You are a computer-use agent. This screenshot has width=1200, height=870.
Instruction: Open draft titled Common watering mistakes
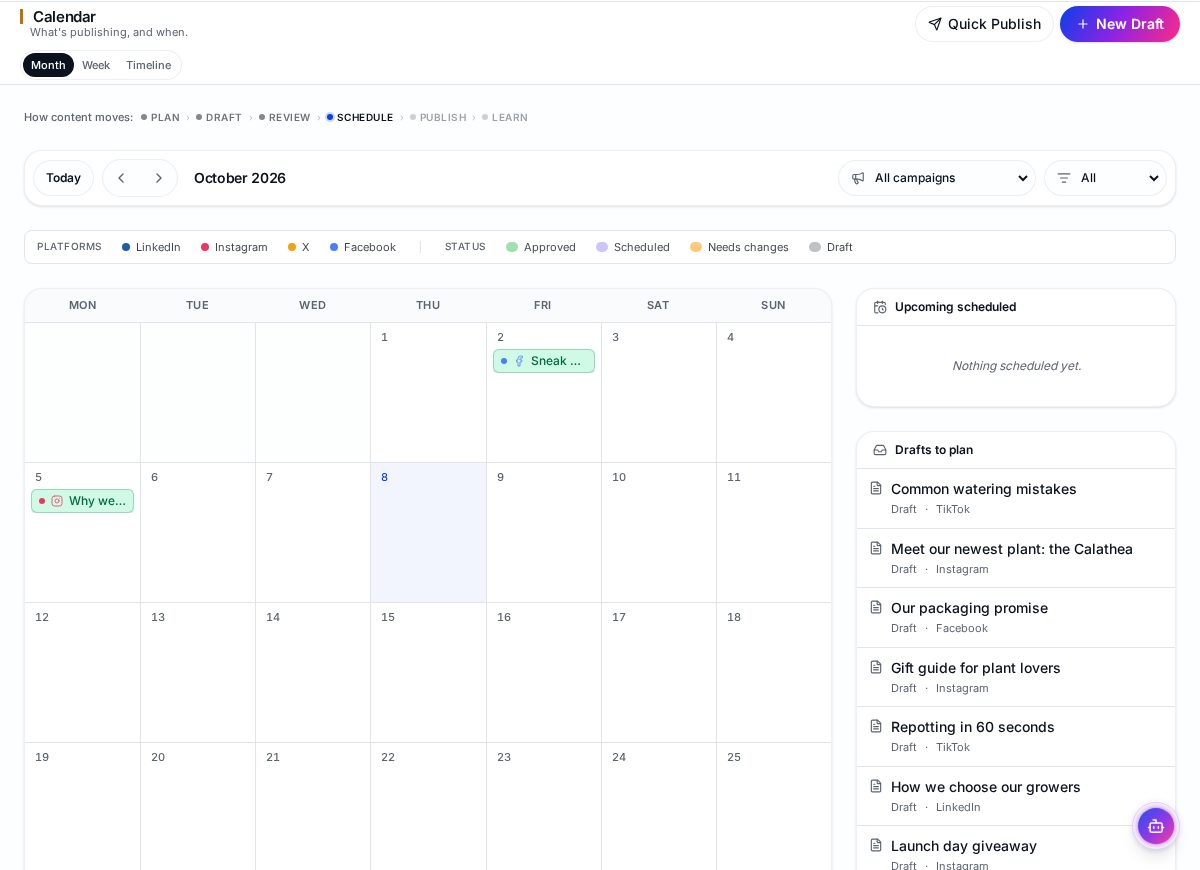click(x=1016, y=498)
